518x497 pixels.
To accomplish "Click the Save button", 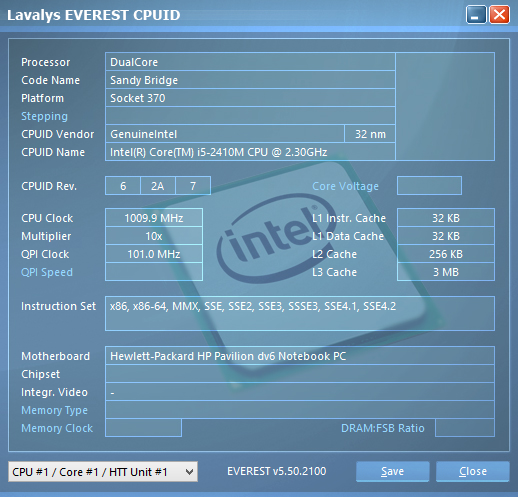I will click(x=392, y=471).
